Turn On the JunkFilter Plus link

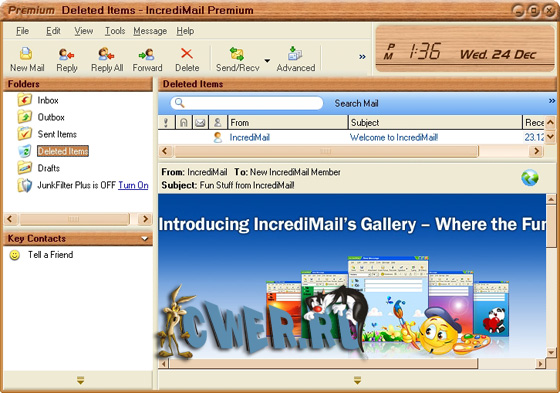[133, 185]
